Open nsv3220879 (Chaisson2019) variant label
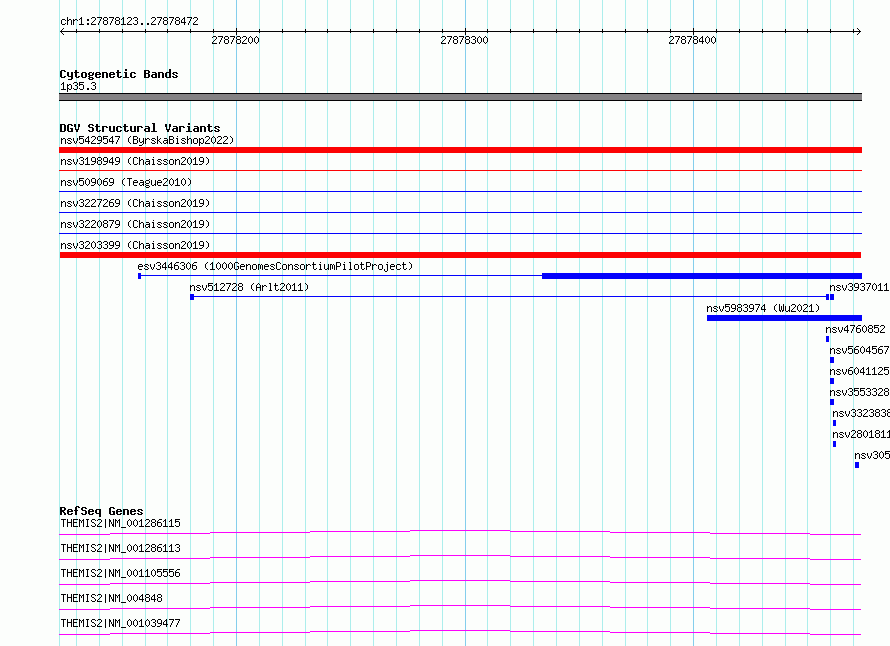Viewport: 890px width, 646px height. 135,224
